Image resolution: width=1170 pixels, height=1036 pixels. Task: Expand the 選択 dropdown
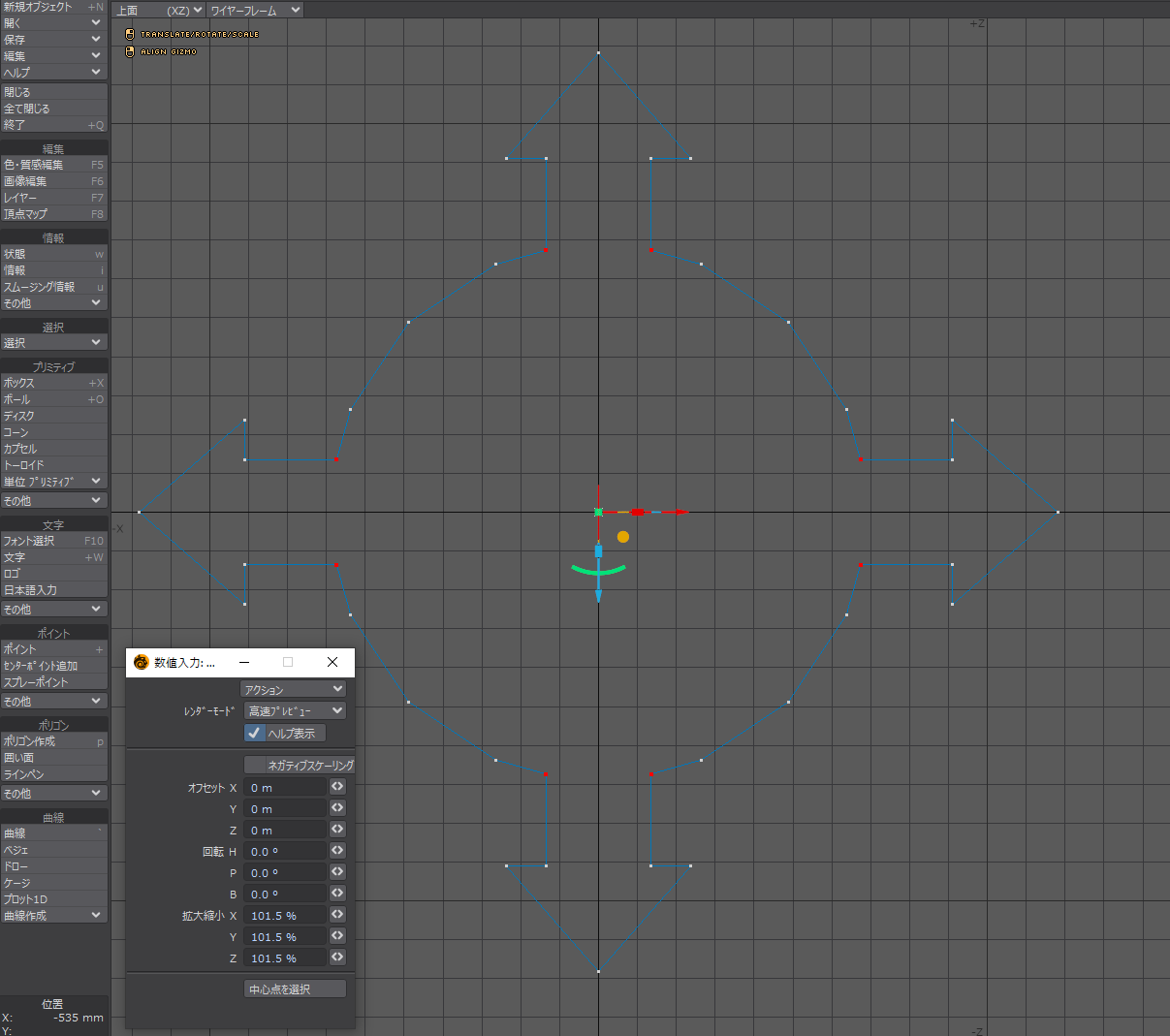point(53,343)
